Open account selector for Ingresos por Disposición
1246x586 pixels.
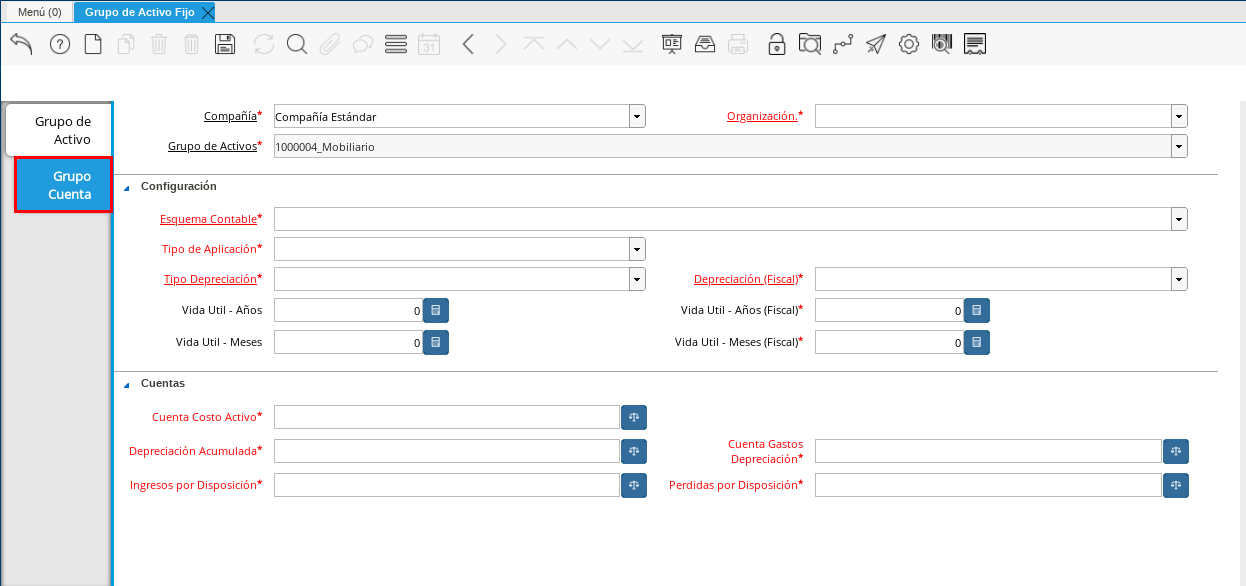point(634,485)
